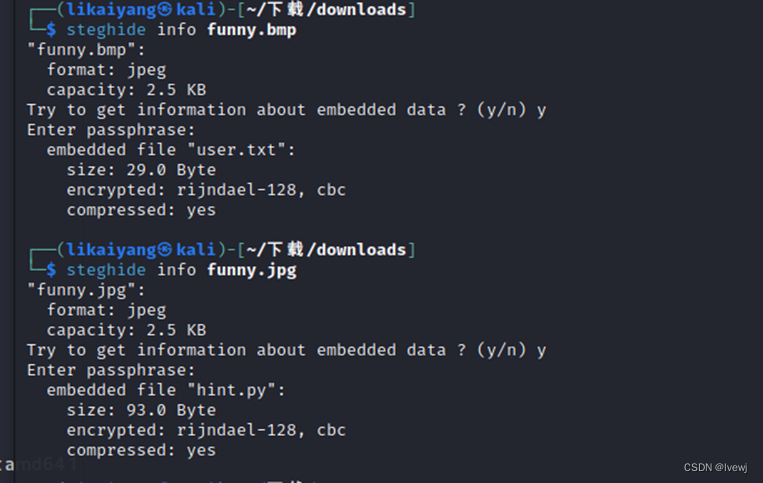Click the first capacity 2.5 KB line

127,90
